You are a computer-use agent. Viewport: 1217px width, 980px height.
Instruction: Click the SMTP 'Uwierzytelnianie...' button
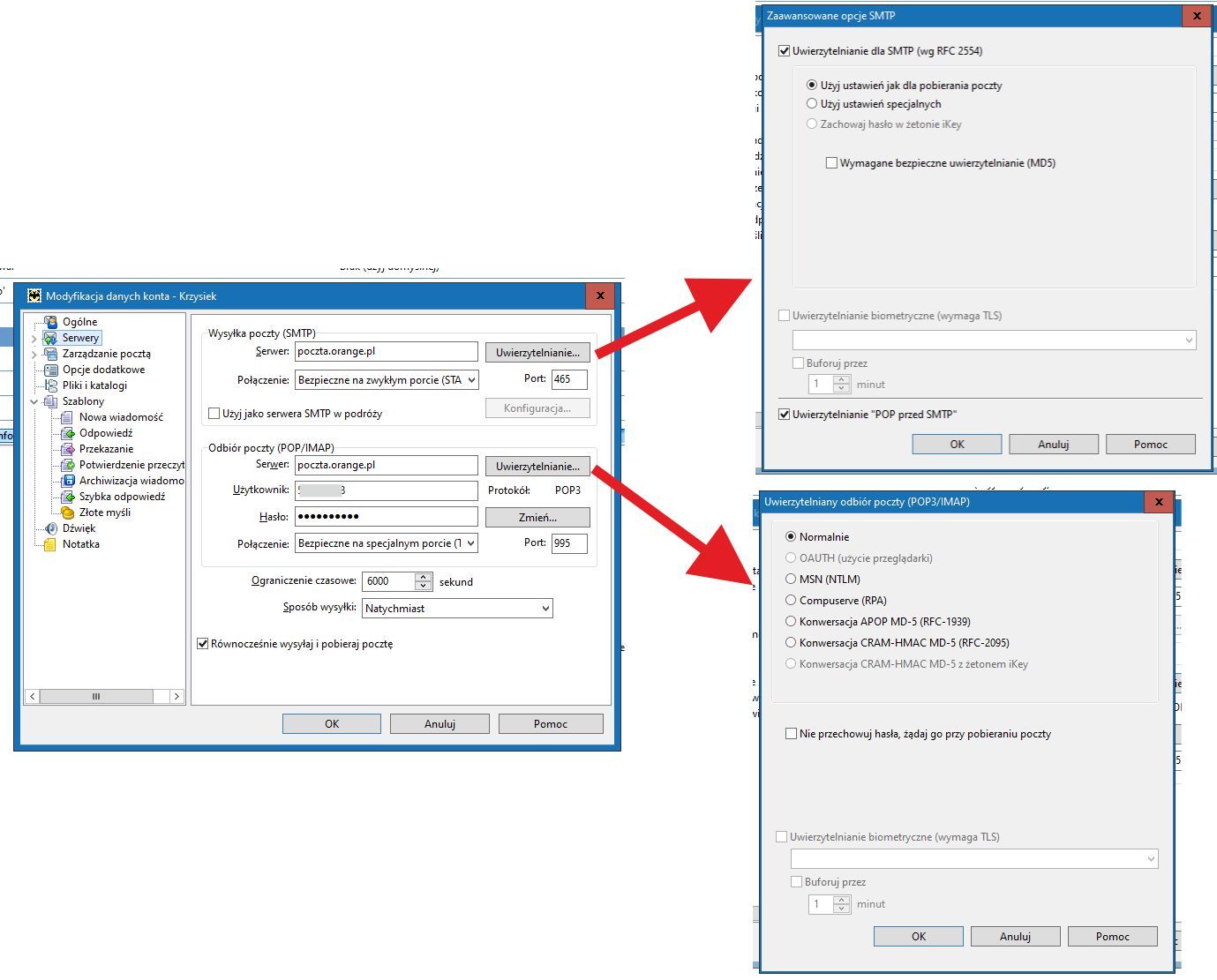coord(537,353)
